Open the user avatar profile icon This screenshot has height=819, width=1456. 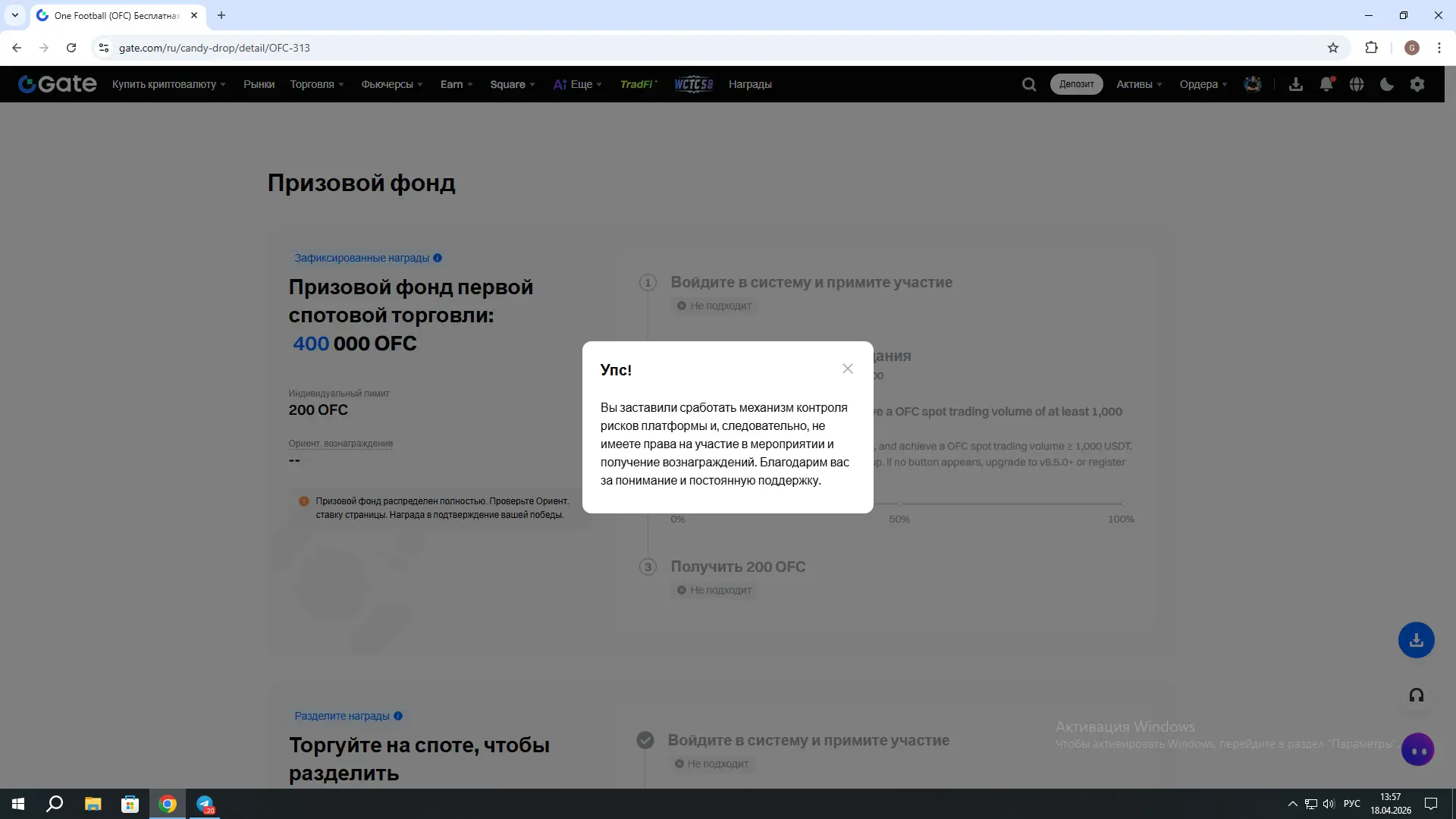point(1253,84)
